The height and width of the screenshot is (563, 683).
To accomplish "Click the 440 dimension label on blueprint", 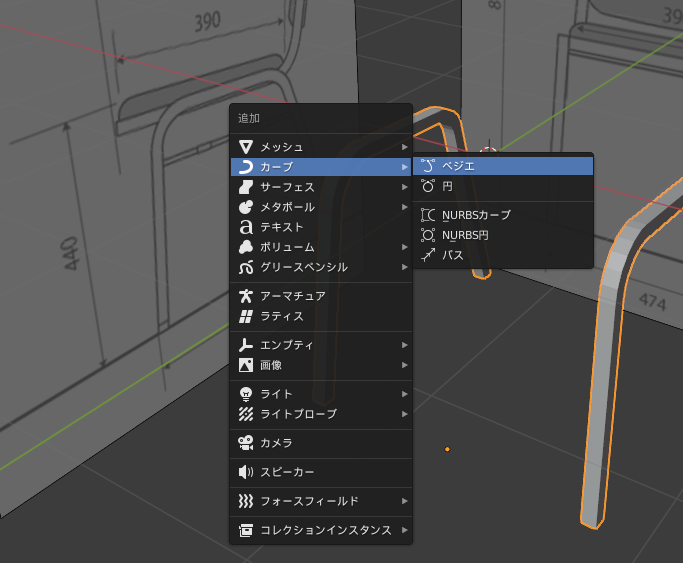I will [70, 253].
